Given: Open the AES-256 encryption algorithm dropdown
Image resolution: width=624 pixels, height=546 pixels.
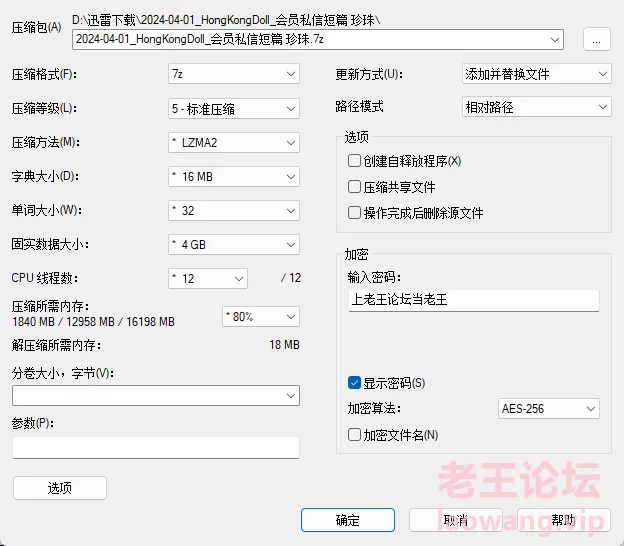Looking at the screenshot, I should pos(548,409).
